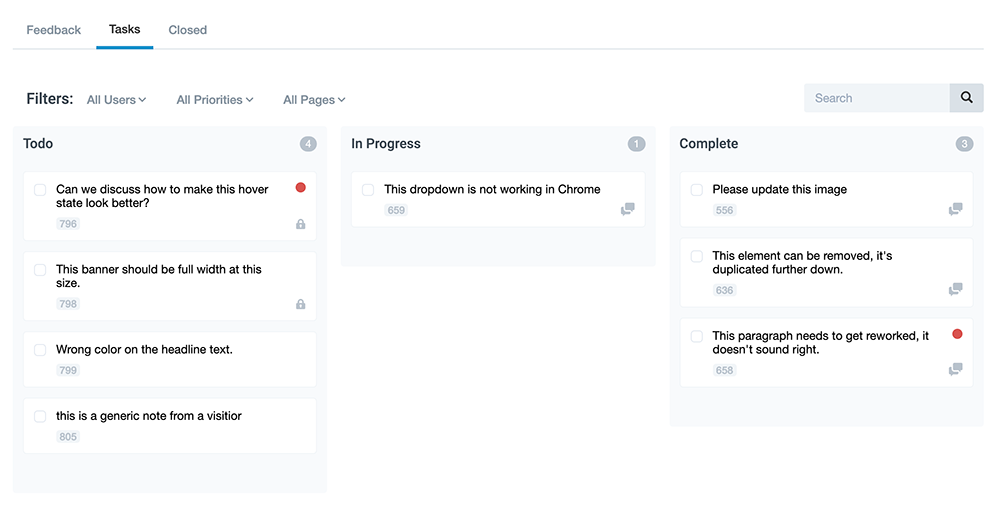Switch to the Feedback tab
The height and width of the screenshot is (511, 1000).
pyautogui.click(x=54, y=30)
